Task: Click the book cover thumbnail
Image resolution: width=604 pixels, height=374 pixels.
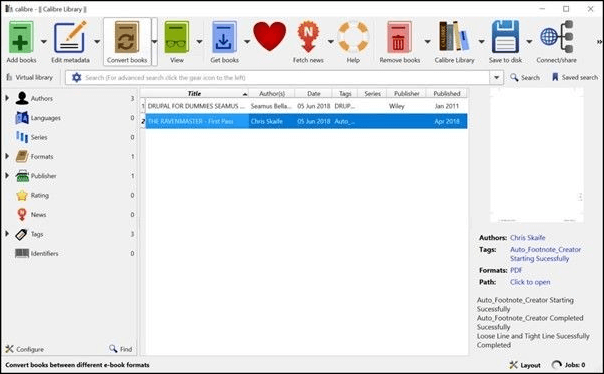Action: pyautogui.click(x=537, y=155)
